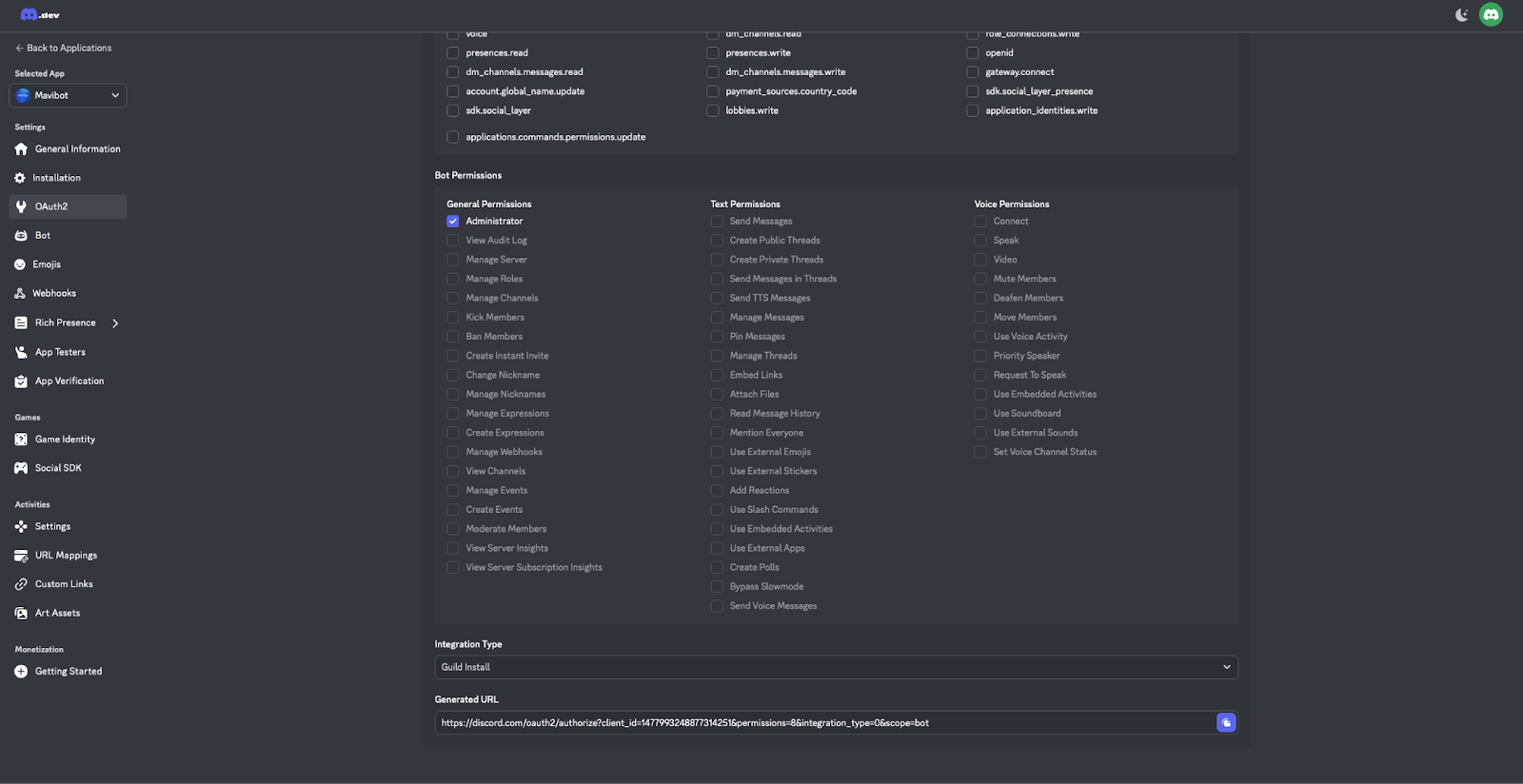Open the Mavibot selected app dropdown
The width and height of the screenshot is (1523, 784).
(68, 95)
